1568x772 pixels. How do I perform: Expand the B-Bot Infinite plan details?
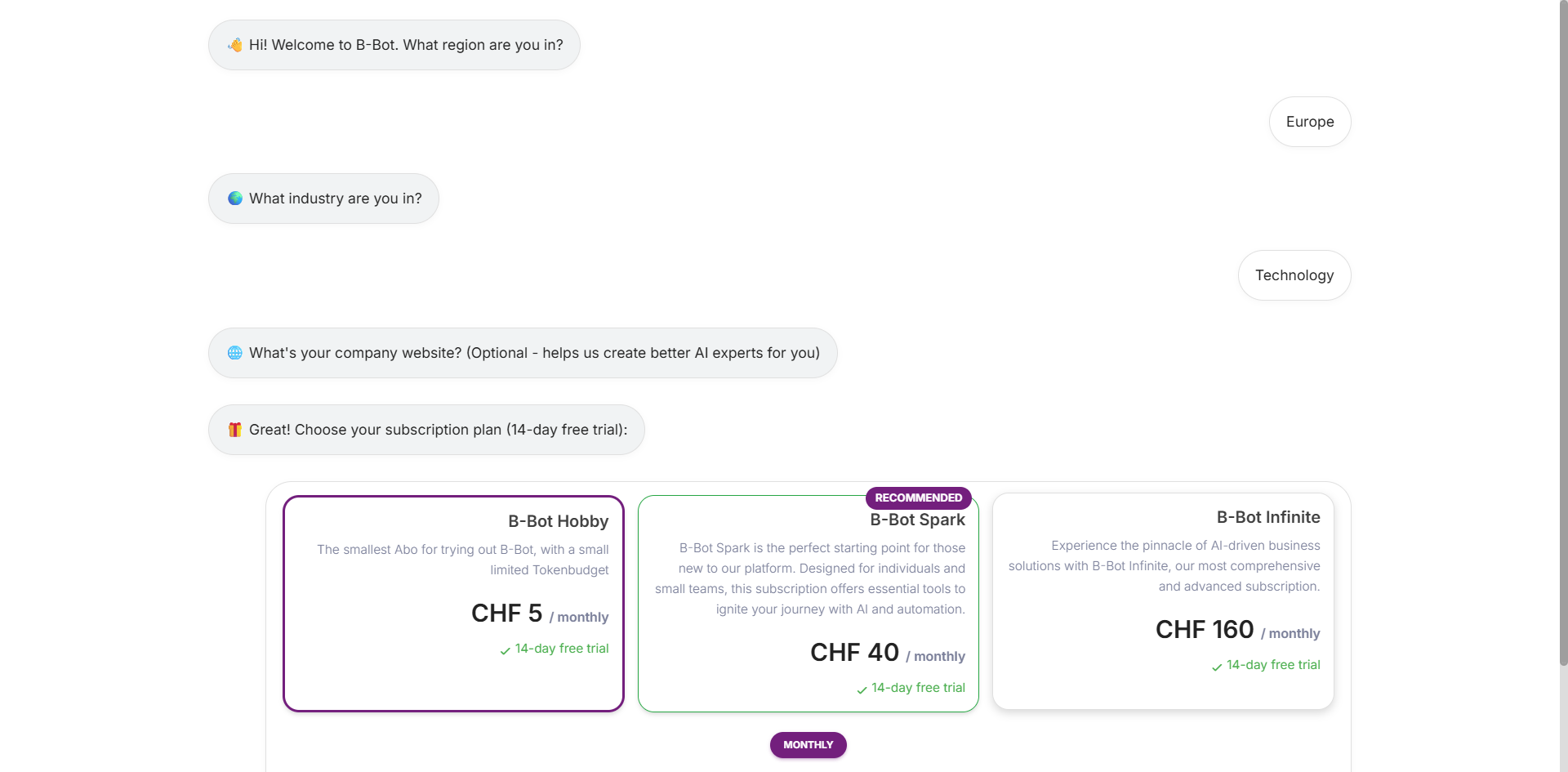[x=1165, y=565]
